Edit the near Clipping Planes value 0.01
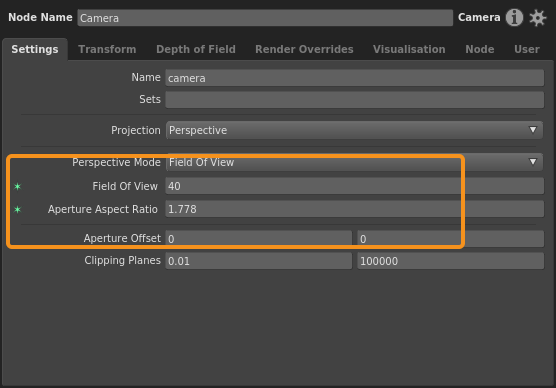This screenshot has width=556, height=388. [x=258, y=261]
